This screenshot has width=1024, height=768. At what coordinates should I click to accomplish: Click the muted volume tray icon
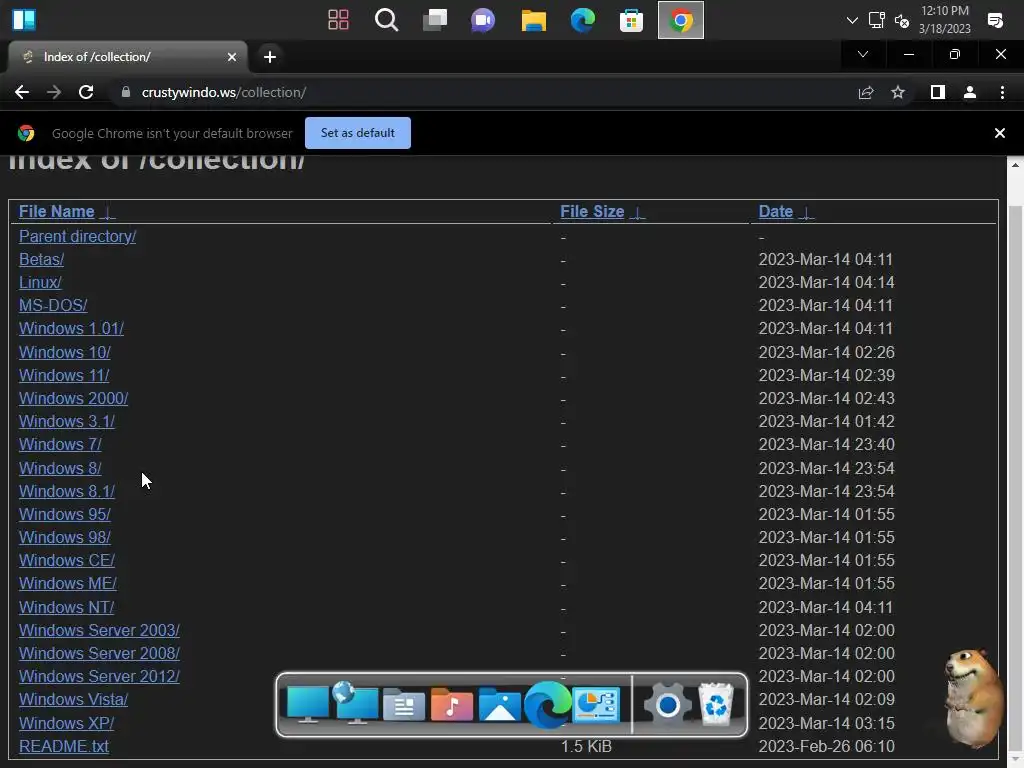tap(902, 21)
